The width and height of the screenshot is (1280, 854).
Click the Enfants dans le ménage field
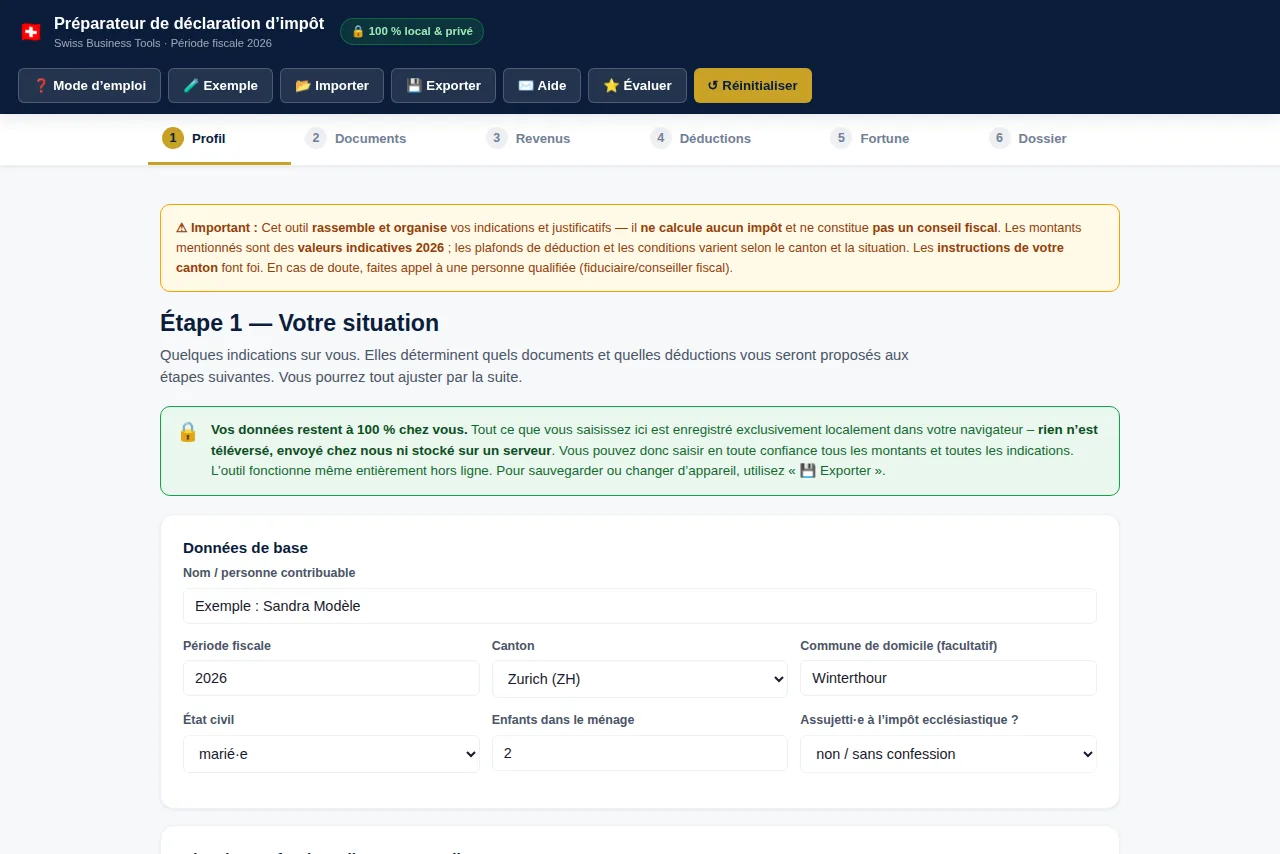click(640, 753)
